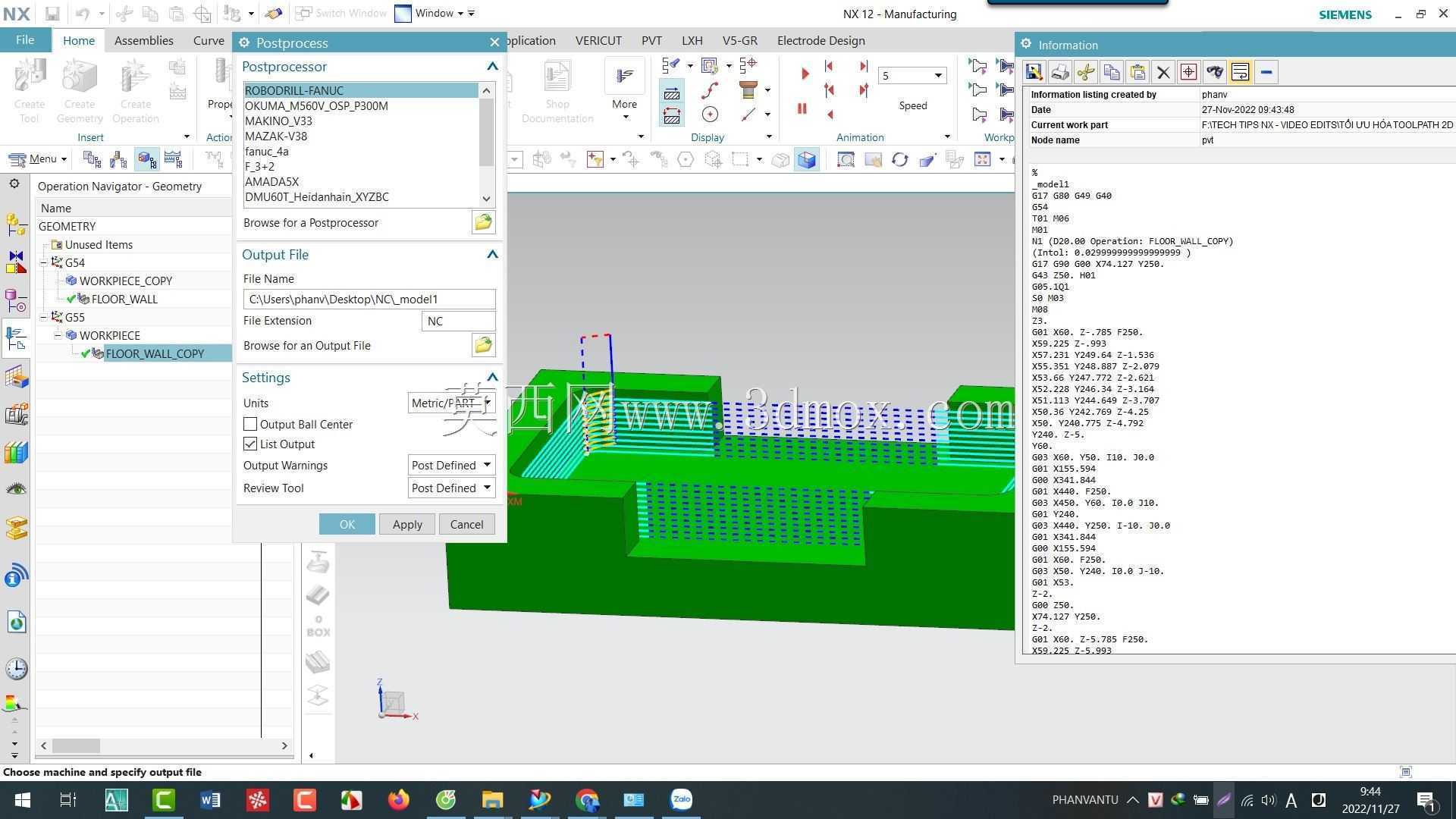Screen dimensions: 1456x819
Task: Click the clock History icon in left sidebar
Action: 16,669
